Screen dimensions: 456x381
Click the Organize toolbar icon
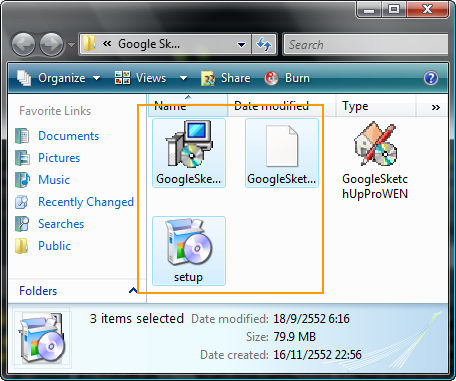(24, 78)
